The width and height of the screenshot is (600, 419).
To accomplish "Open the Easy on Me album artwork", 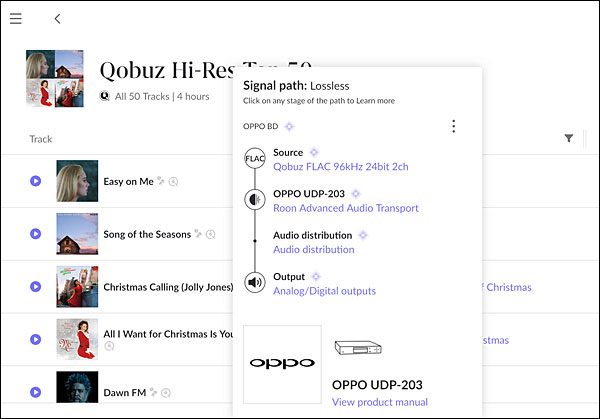I will point(77,181).
